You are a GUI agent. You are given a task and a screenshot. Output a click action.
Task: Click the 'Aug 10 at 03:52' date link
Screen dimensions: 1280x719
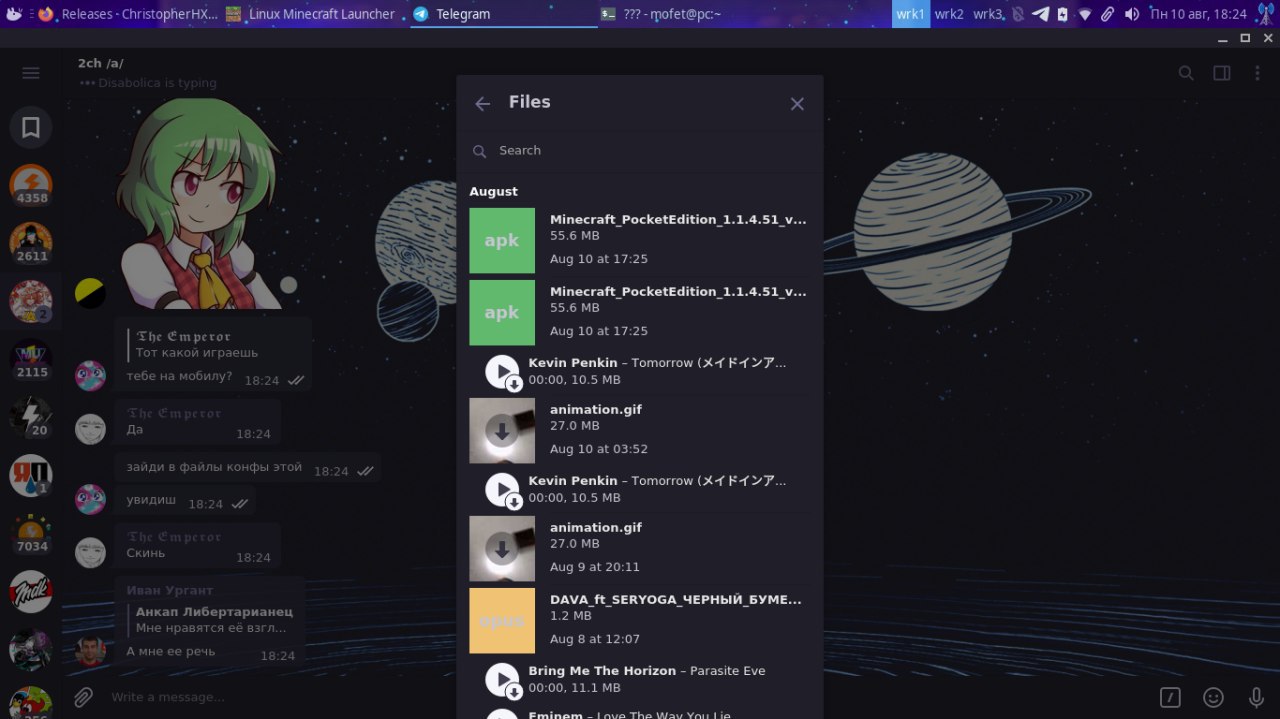click(x=599, y=449)
